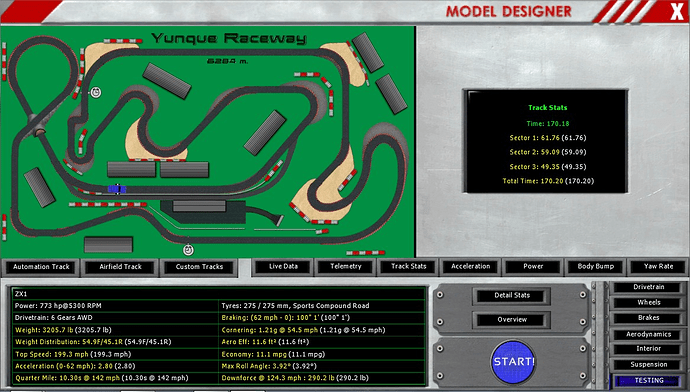Image resolution: width=690 pixels, height=392 pixels.
Task: Open Custom Tracks list
Action: [x=199, y=267]
